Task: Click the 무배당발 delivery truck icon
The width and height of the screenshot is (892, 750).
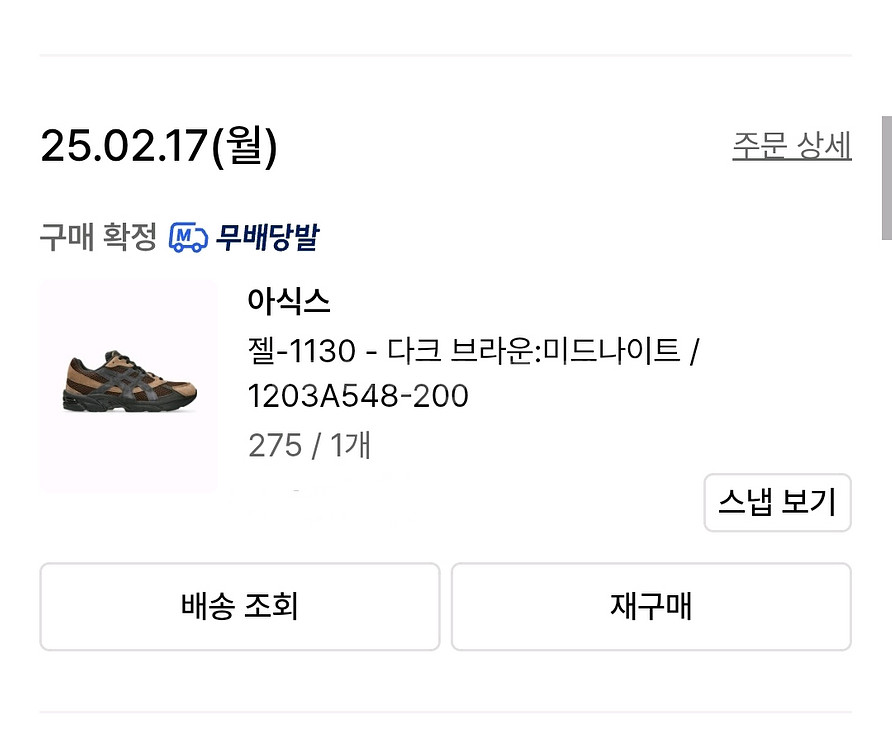Action: point(188,237)
